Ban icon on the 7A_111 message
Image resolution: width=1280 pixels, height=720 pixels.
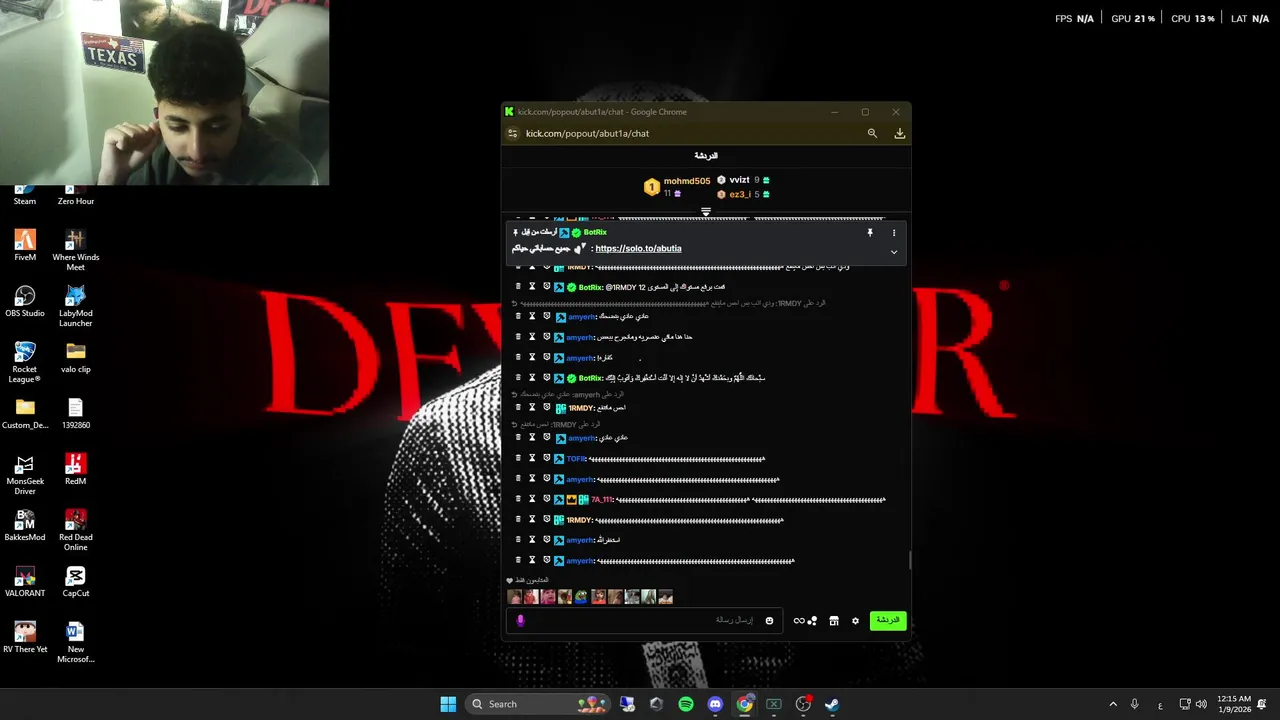(x=546, y=499)
